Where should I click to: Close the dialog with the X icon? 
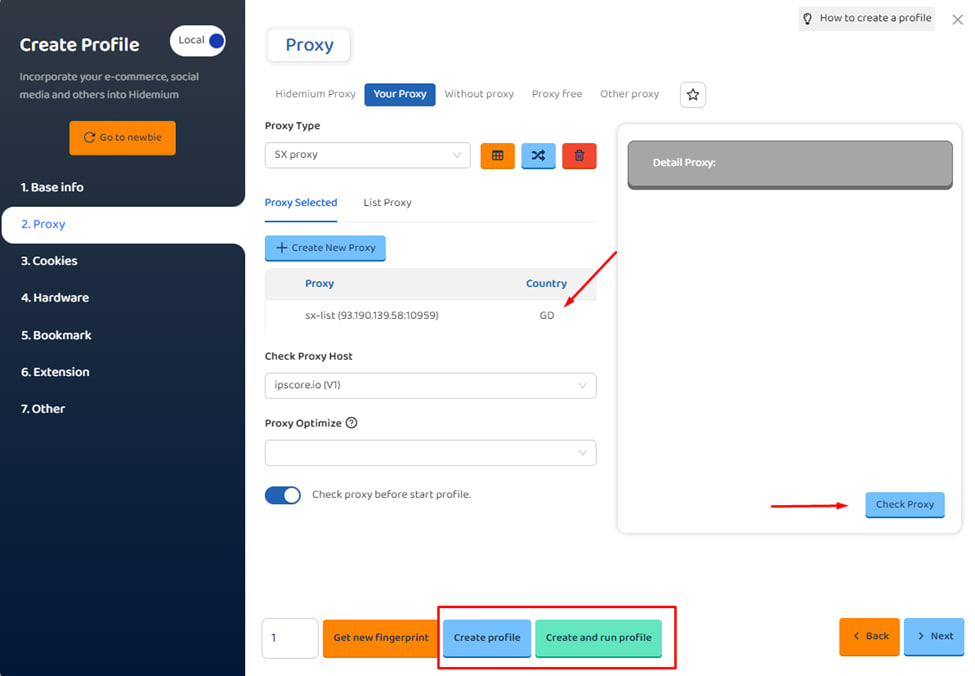[957, 19]
